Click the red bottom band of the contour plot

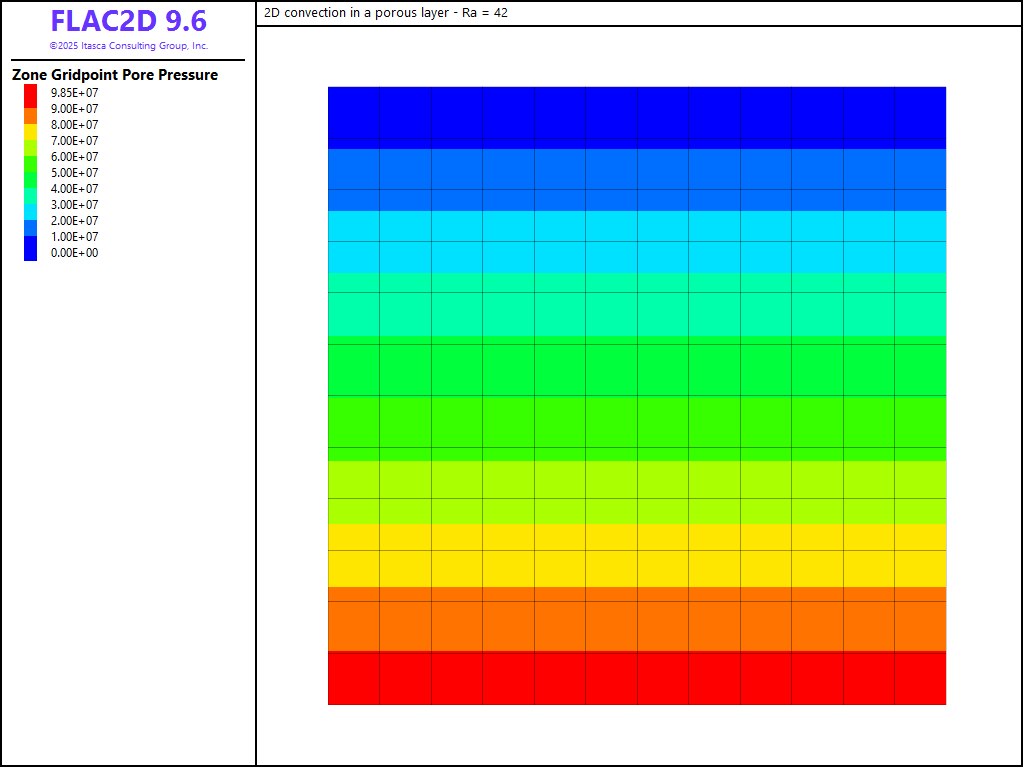[x=637, y=678]
